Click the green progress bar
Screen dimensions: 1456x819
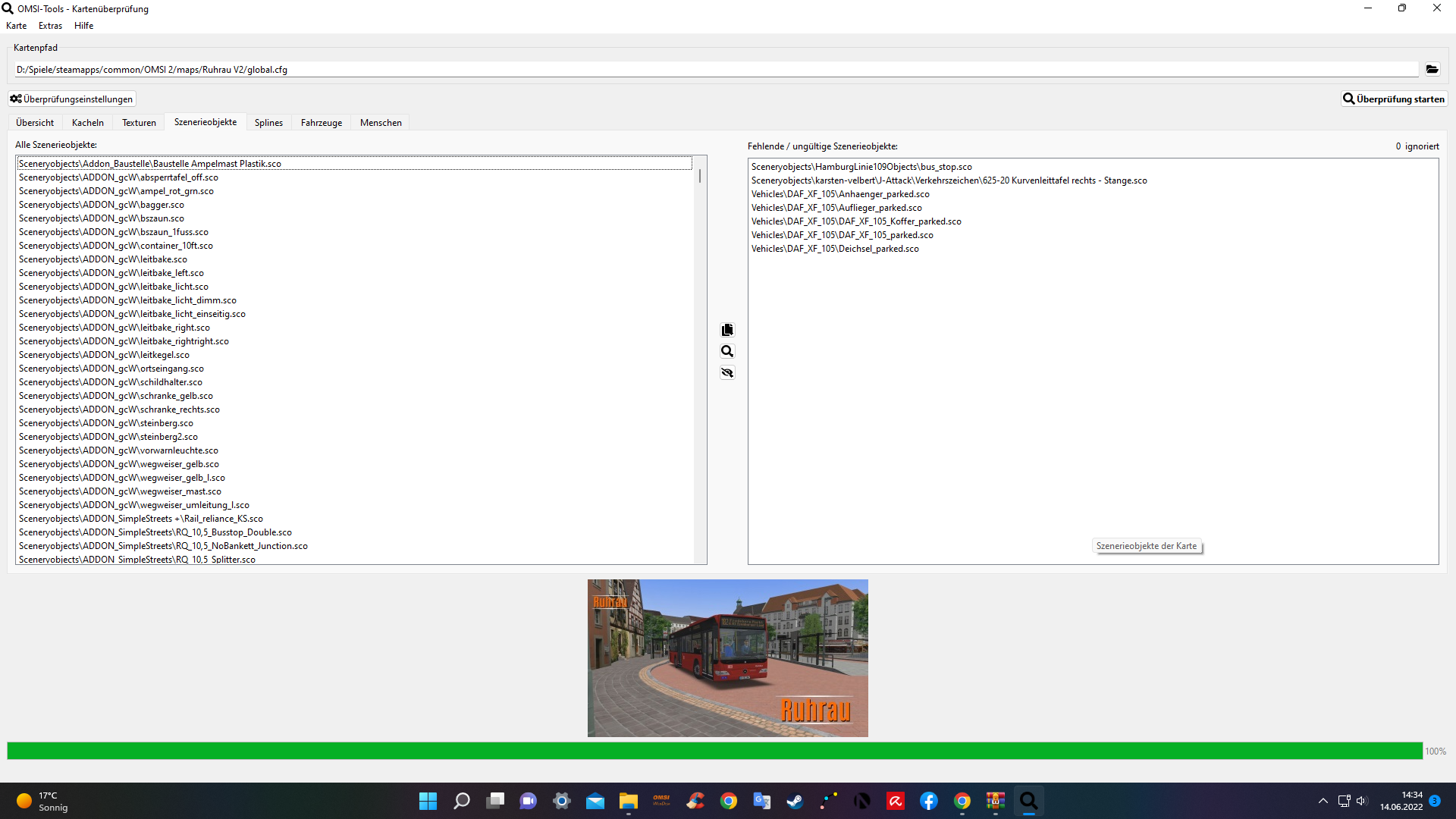pyautogui.click(x=713, y=751)
